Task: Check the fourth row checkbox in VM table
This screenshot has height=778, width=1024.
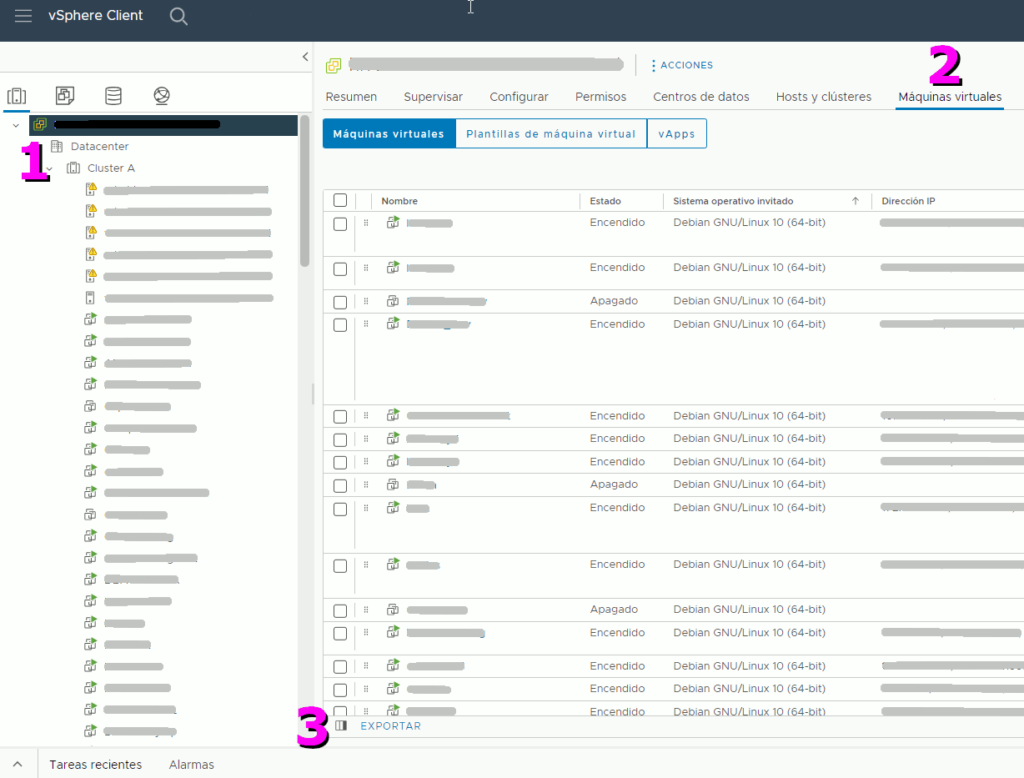Action: click(340, 325)
